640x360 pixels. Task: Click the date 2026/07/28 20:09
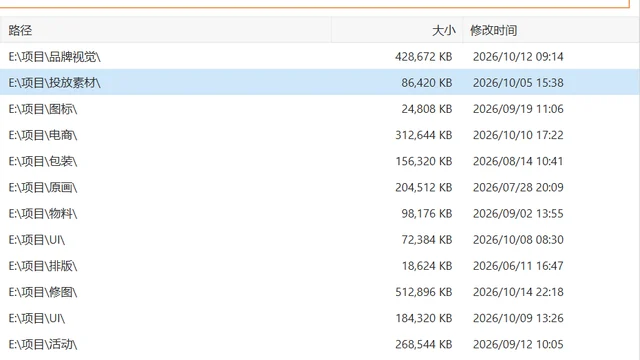pos(518,187)
